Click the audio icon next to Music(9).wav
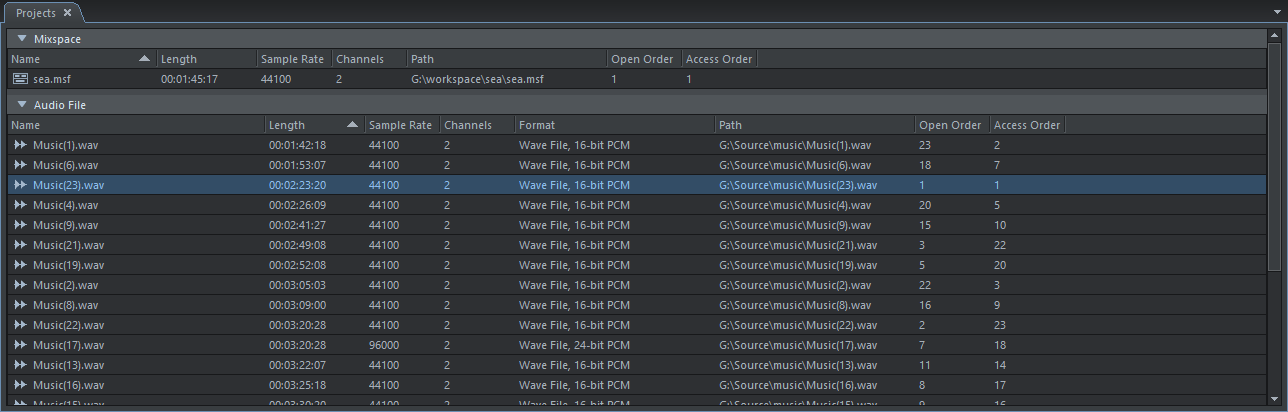The height and width of the screenshot is (412, 1288). click(20, 225)
